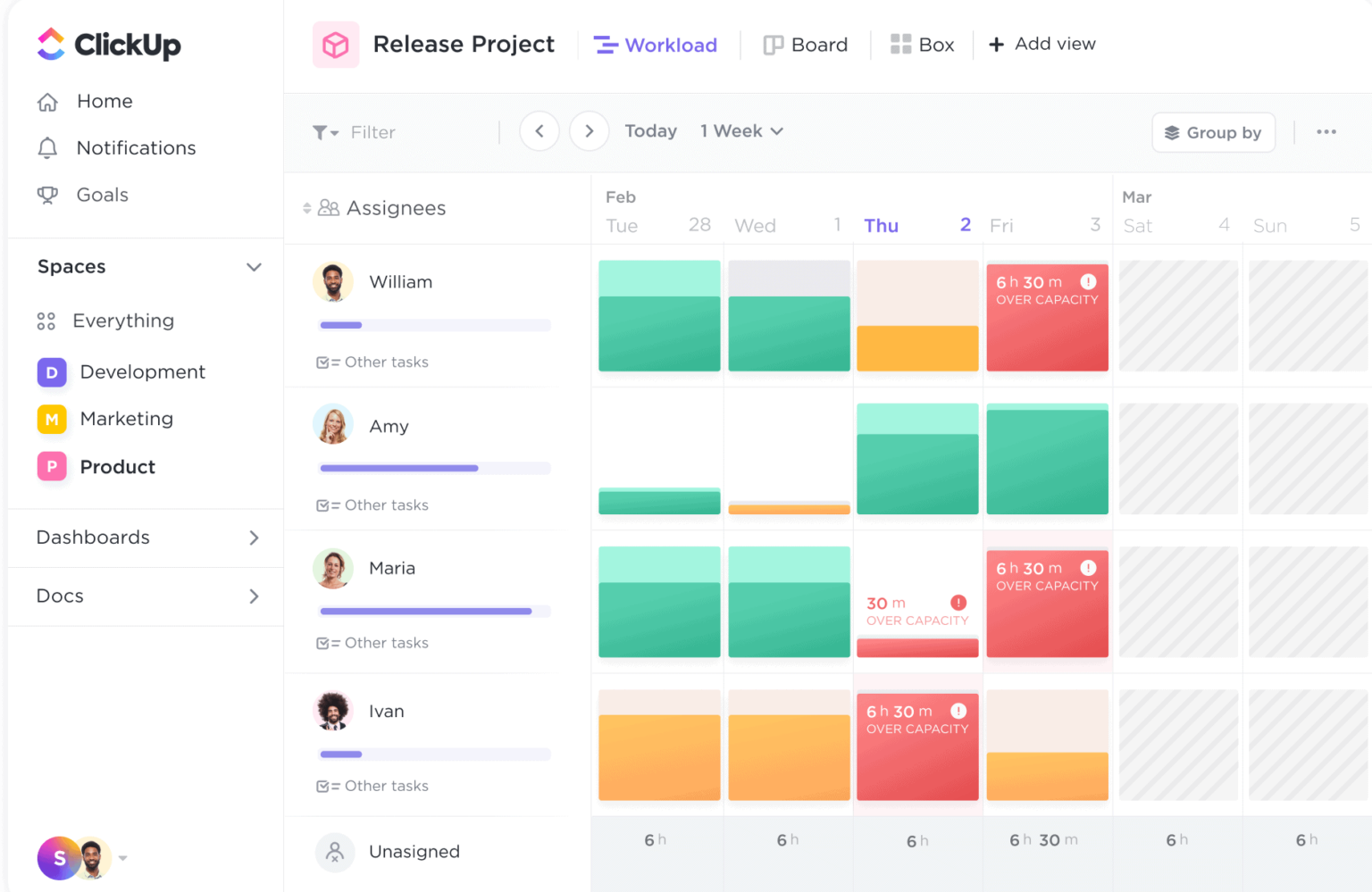Switch to the Board view tab
Viewport: 1372px width, 892px height.
tap(805, 44)
